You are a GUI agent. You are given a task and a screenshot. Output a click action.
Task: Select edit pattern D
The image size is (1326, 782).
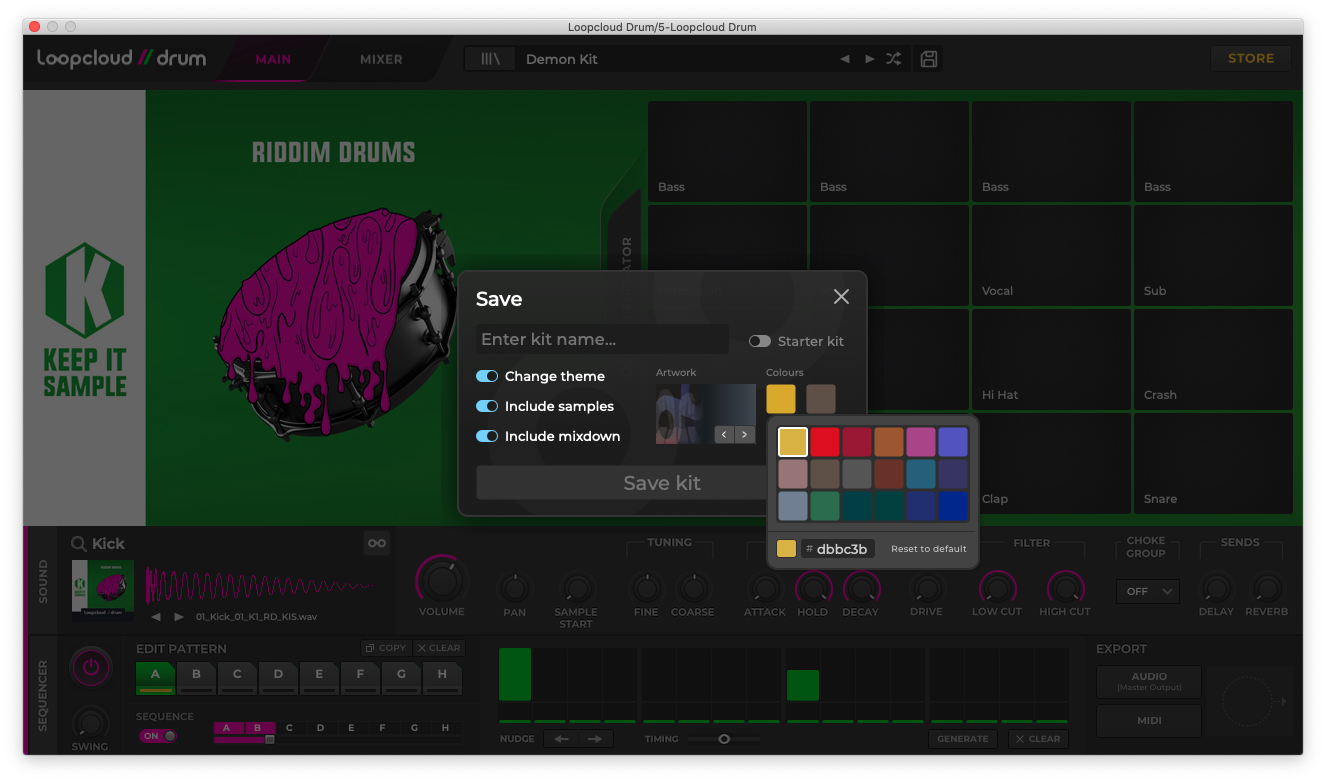[278, 678]
